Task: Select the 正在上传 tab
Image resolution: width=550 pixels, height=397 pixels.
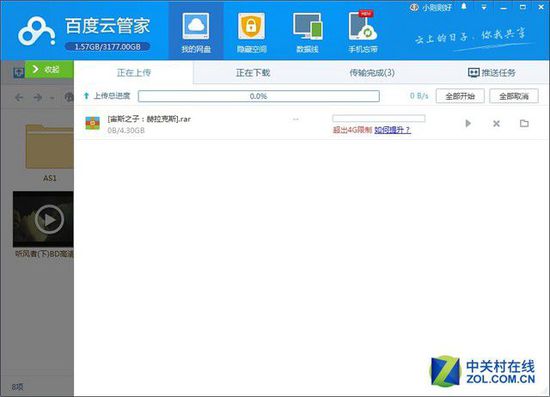Action: coord(134,73)
